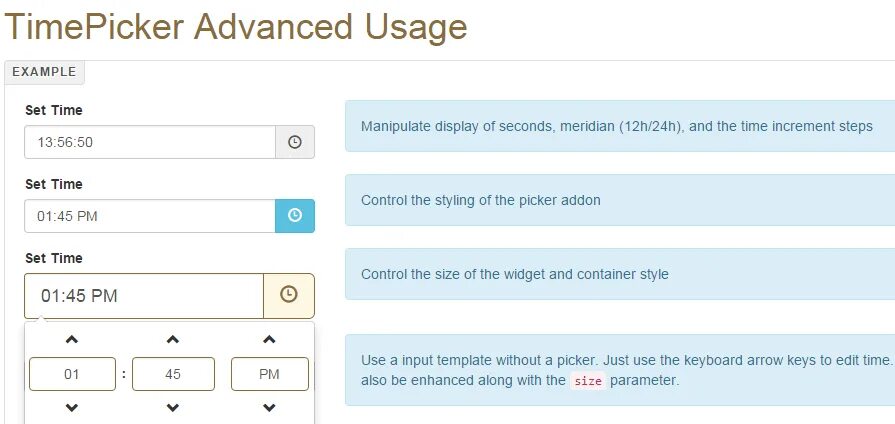Click the minute field showing 45
895x424 pixels.
[x=173, y=374]
